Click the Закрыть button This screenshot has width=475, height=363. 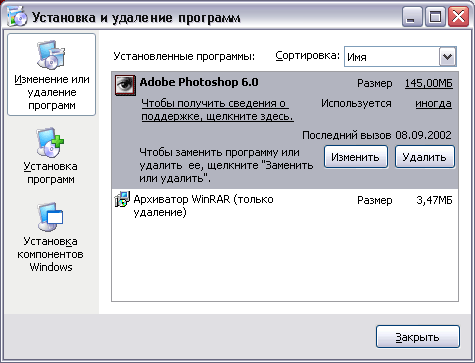click(x=418, y=337)
